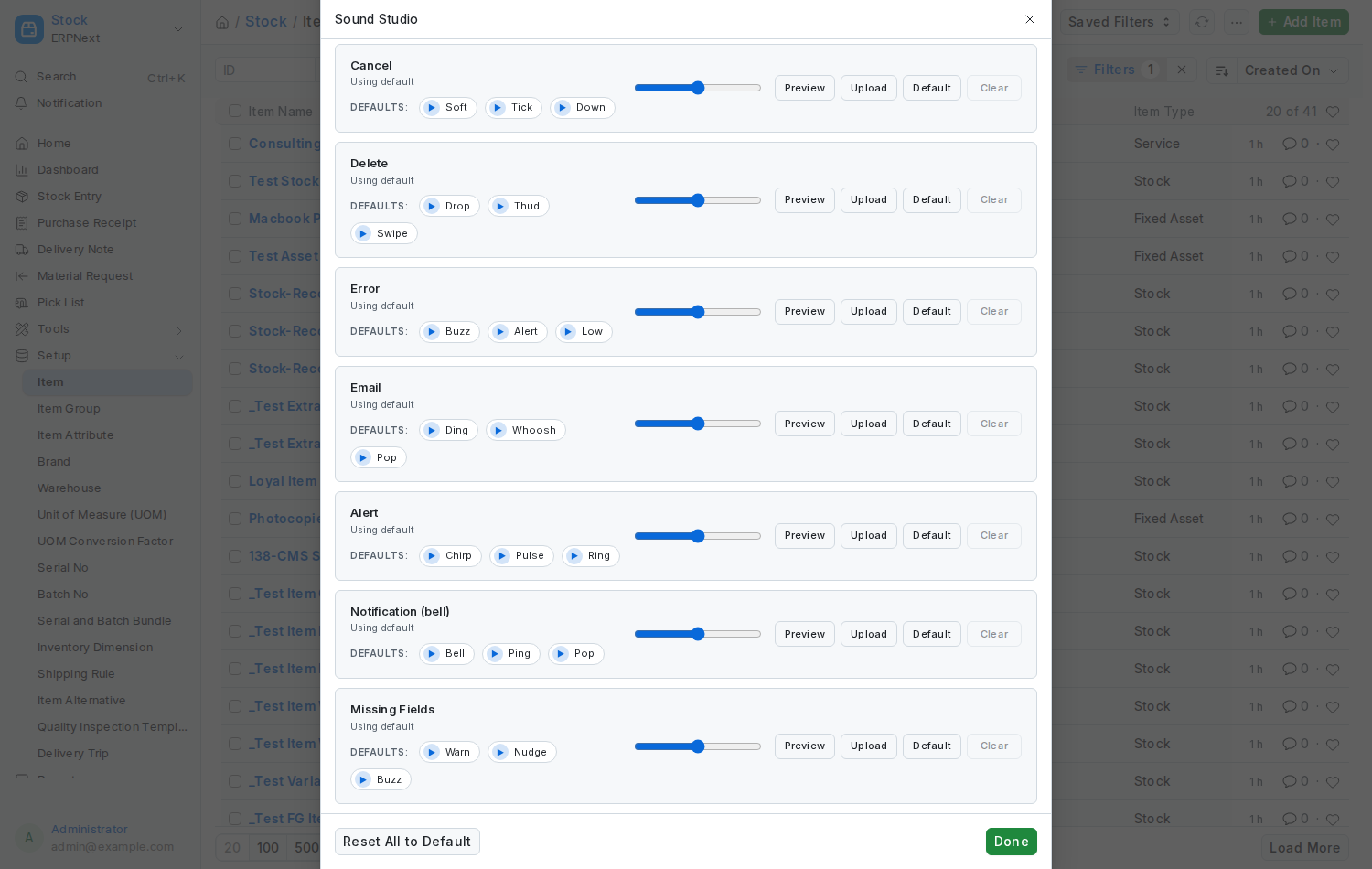This screenshot has height=869, width=1372.
Task: Play the Buzz sound under Error
Action: pos(449,332)
